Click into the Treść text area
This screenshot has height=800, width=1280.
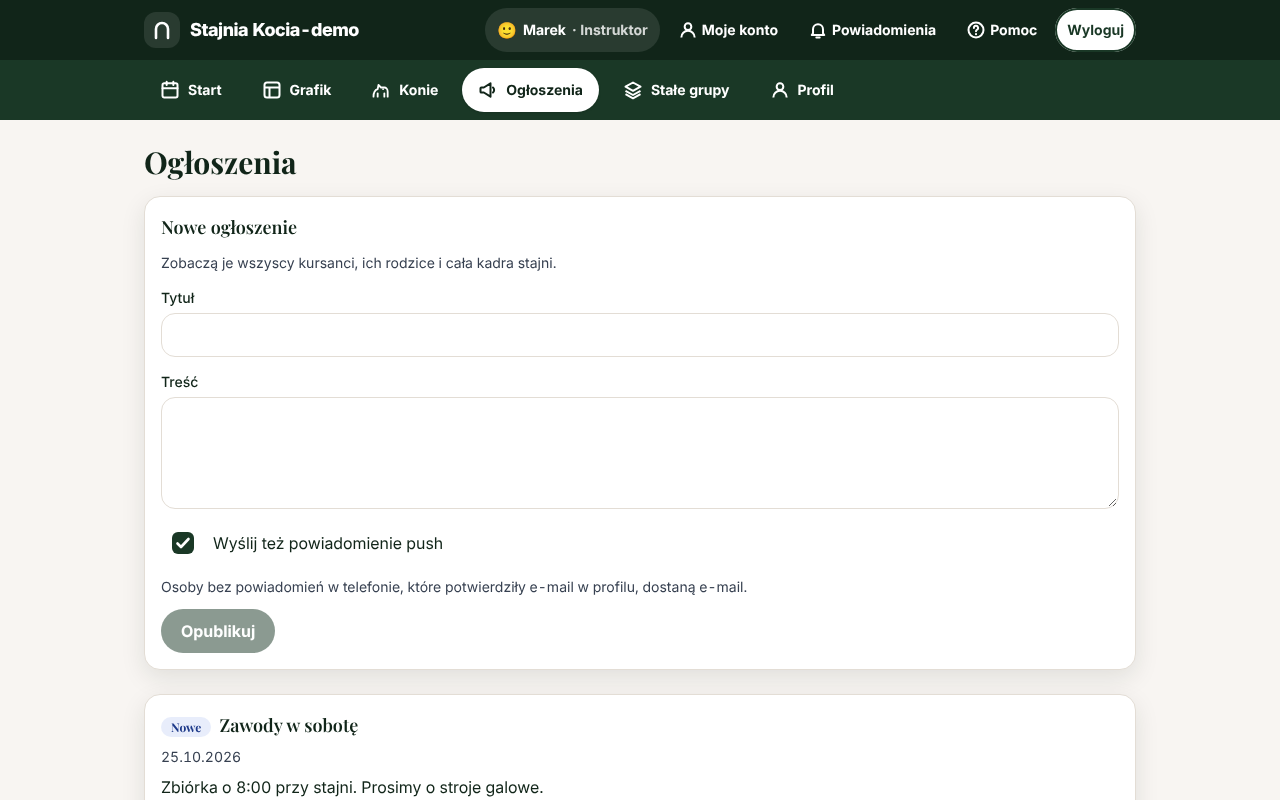[640, 453]
